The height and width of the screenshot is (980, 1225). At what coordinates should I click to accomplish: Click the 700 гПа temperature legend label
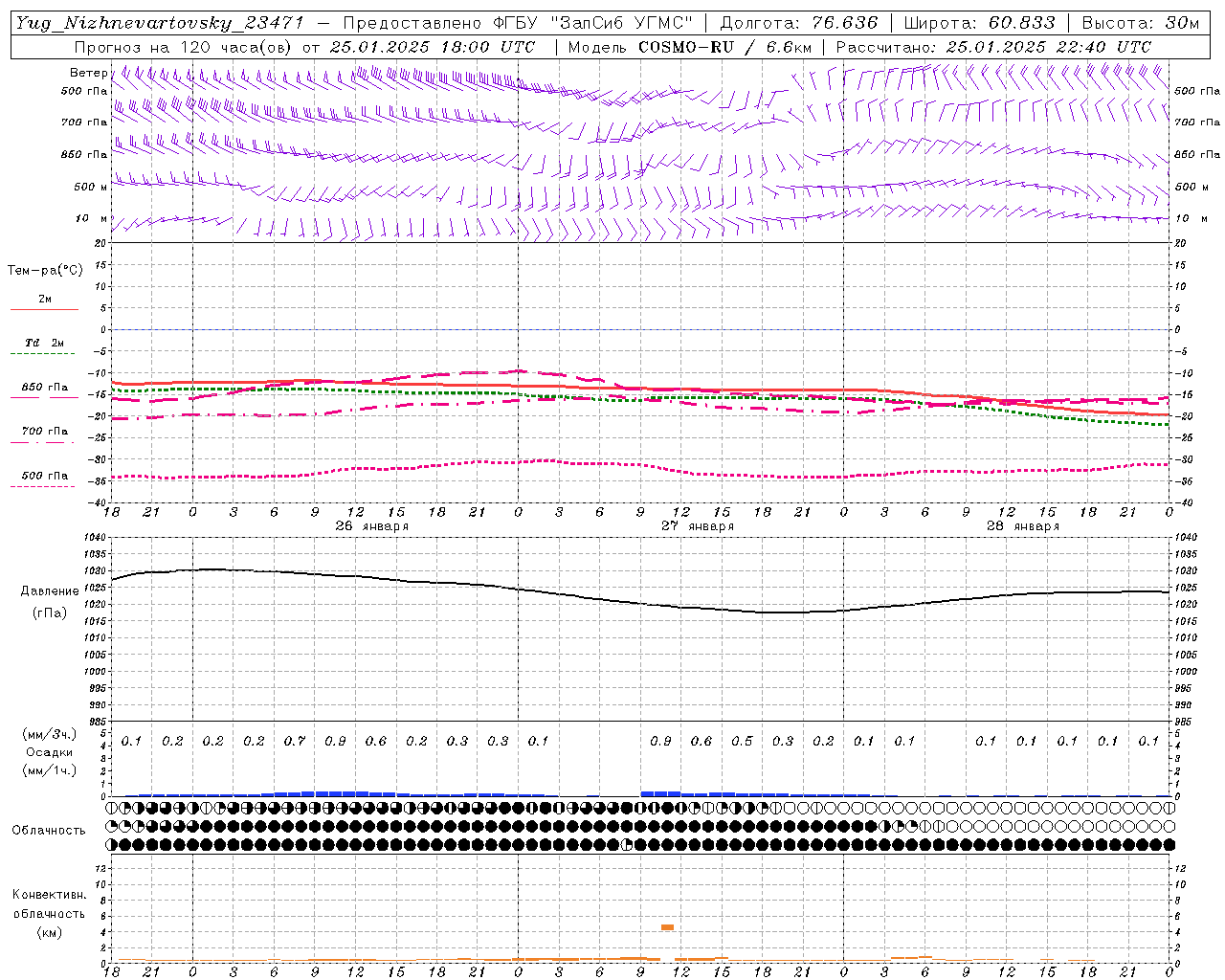click(x=45, y=431)
